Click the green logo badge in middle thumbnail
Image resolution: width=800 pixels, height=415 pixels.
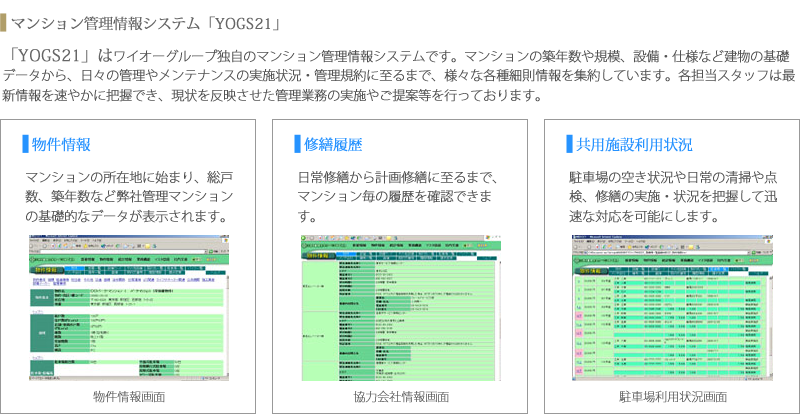pos(319,256)
